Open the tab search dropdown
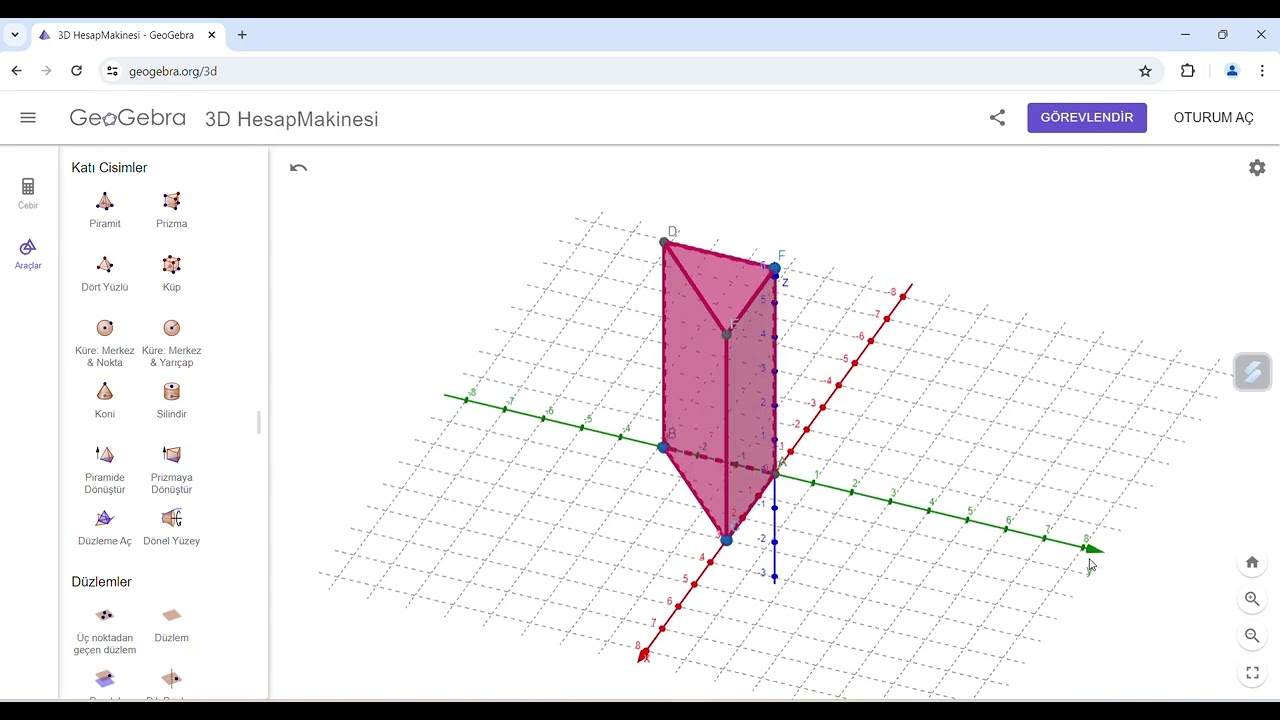This screenshot has width=1280, height=720. (15, 35)
